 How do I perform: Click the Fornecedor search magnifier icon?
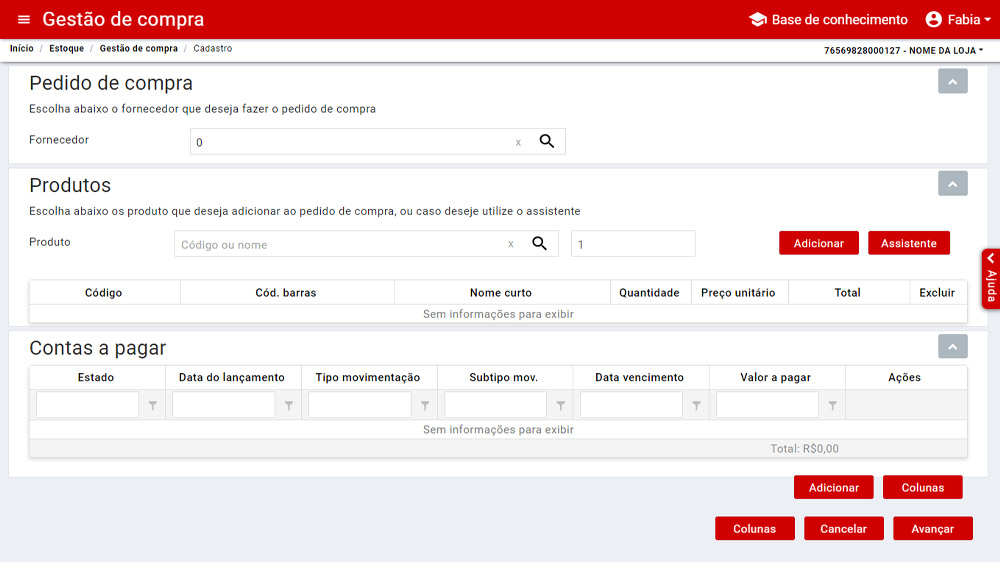click(547, 141)
